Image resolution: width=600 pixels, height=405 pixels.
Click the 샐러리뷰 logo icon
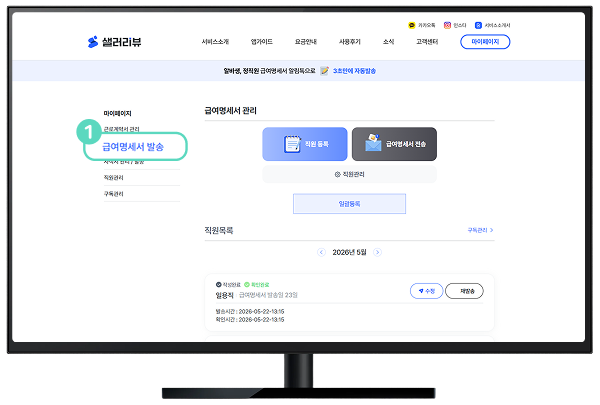tap(93, 42)
